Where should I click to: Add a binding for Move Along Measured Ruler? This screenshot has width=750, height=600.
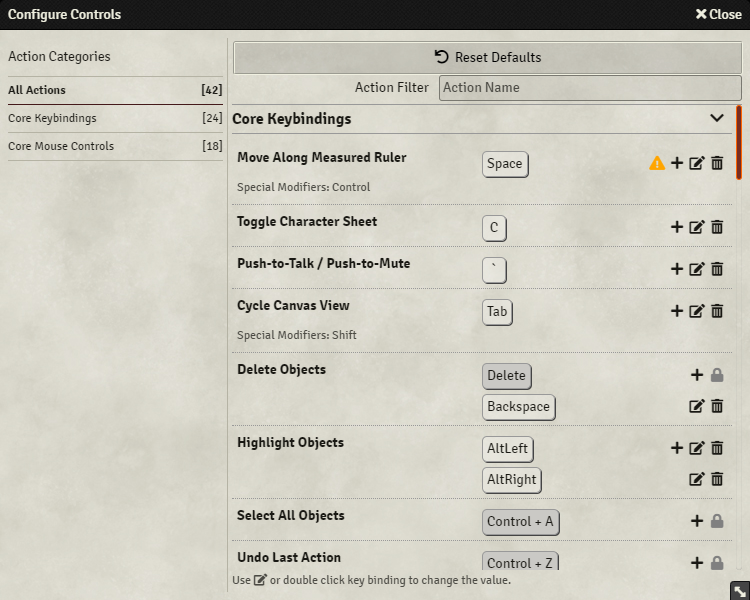(x=677, y=163)
